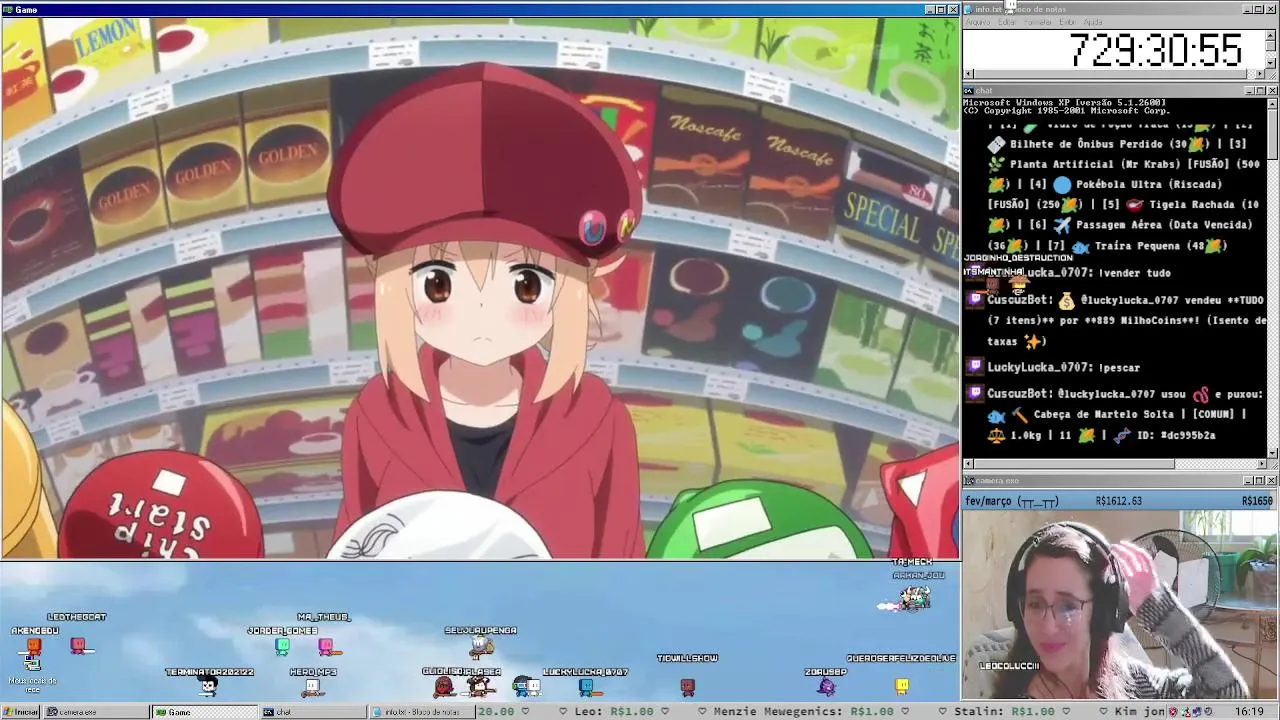This screenshot has width=1280, height=720.
Task: Click the taskbar clock showing 16:19
Action: pyautogui.click(x=1249, y=712)
